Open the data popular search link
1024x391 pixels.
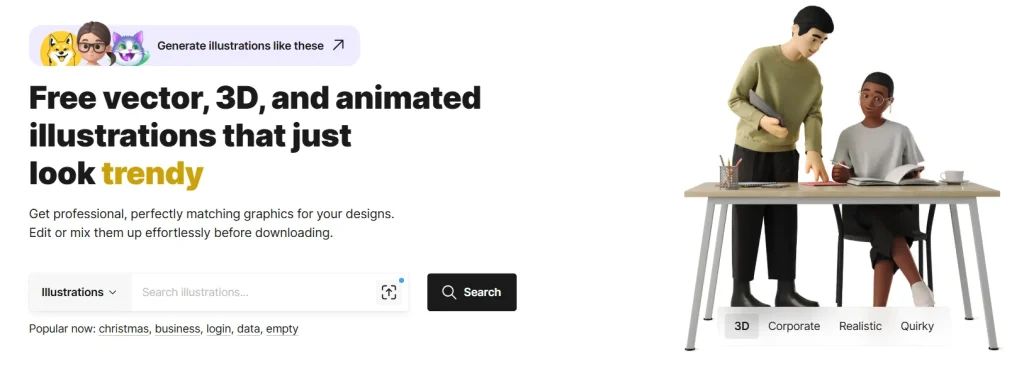tap(248, 329)
